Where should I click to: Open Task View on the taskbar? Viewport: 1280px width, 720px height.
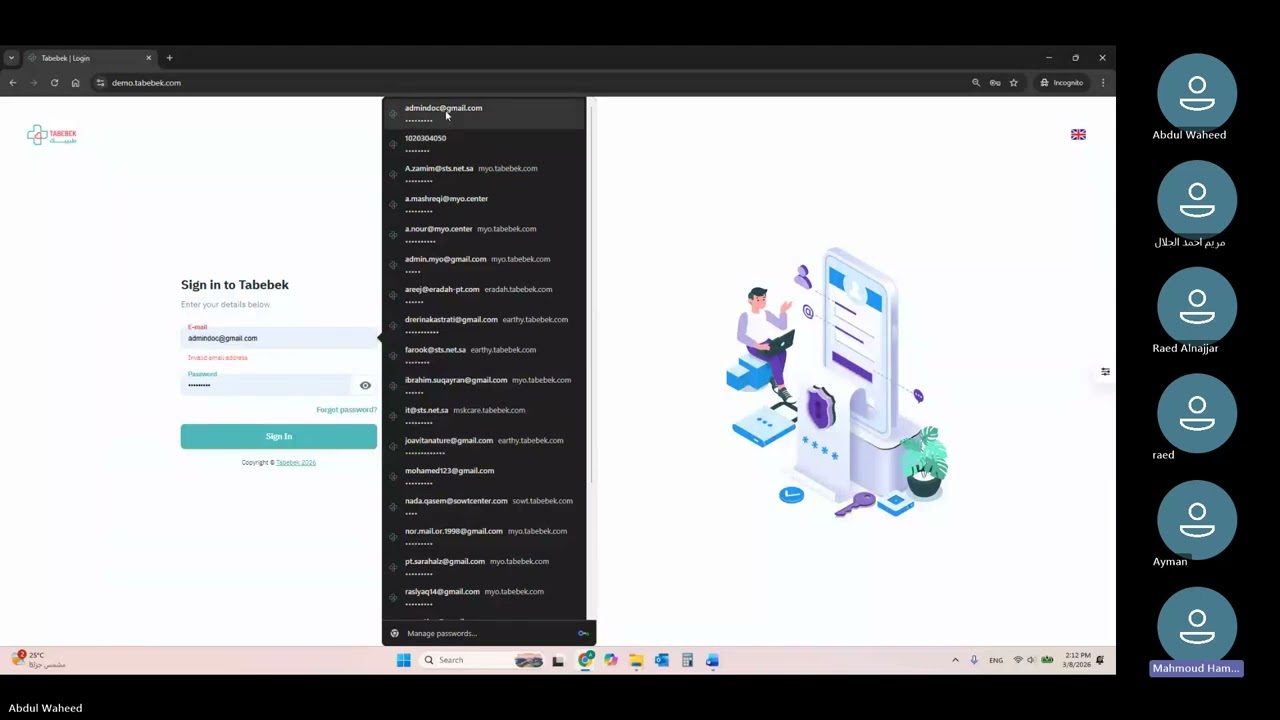click(558, 660)
